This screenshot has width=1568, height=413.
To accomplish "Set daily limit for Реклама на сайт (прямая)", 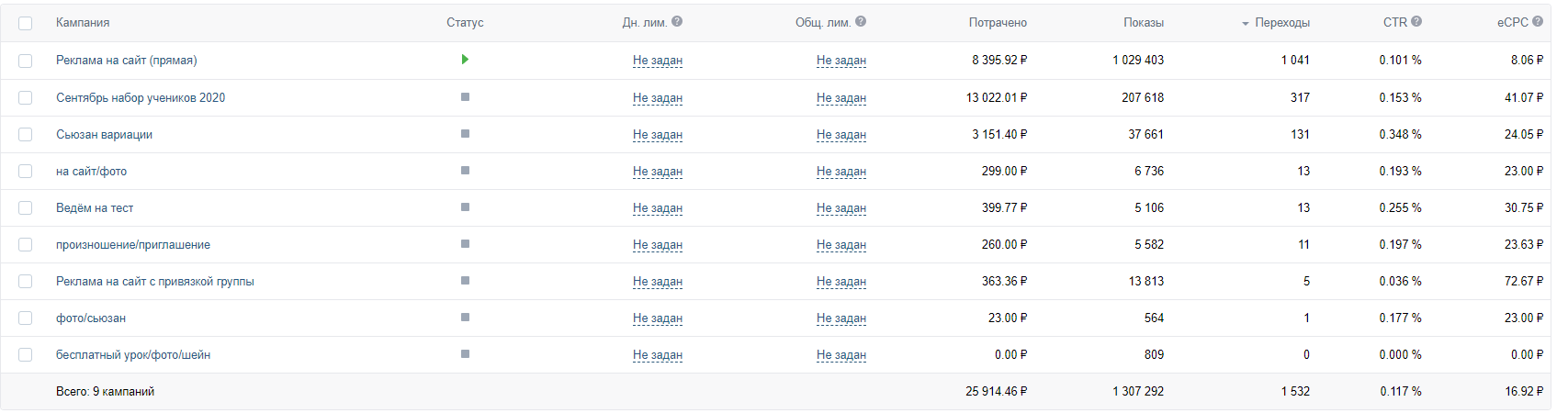I will pyautogui.click(x=658, y=61).
